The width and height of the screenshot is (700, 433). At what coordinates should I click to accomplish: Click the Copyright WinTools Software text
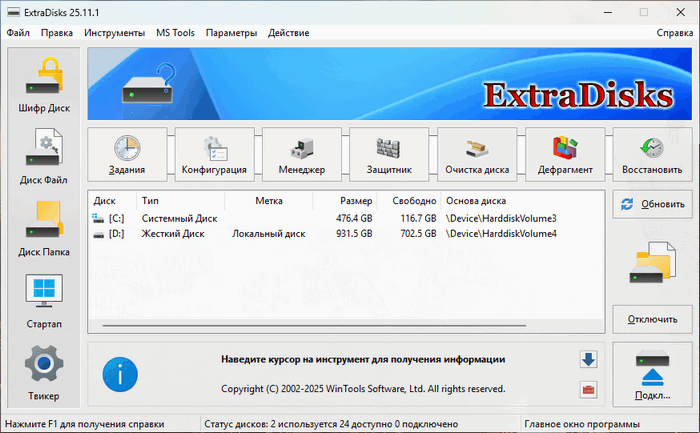click(x=363, y=389)
